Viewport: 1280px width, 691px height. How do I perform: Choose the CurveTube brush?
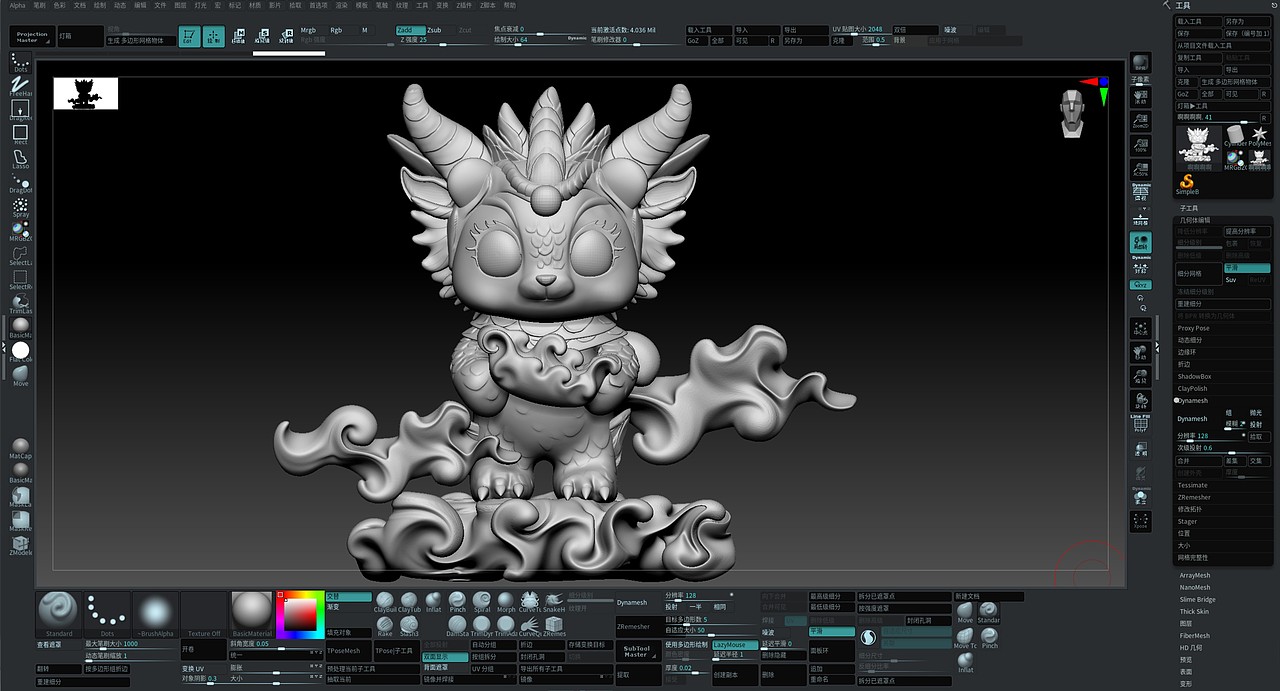pyautogui.click(x=530, y=601)
